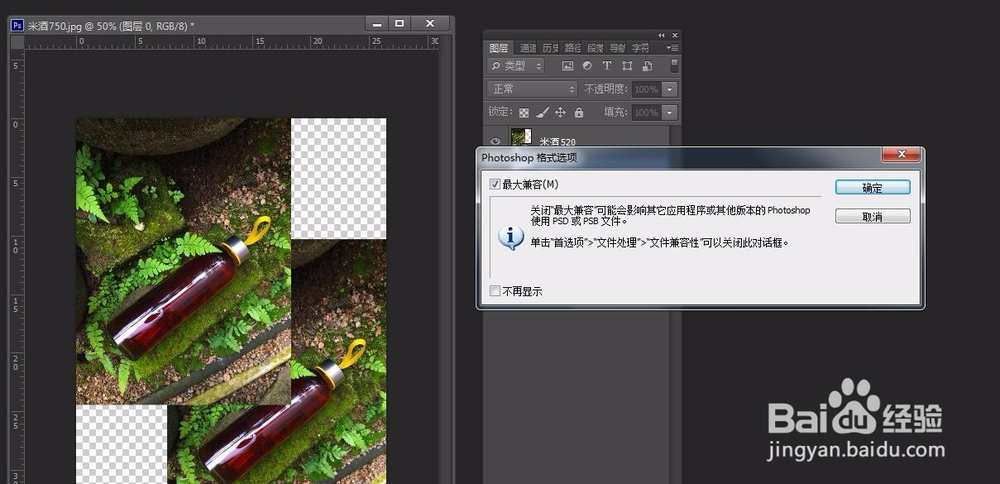Minimize the 米酒750.jpg document window
The width and height of the screenshot is (1000, 484).
pyautogui.click(x=377, y=24)
